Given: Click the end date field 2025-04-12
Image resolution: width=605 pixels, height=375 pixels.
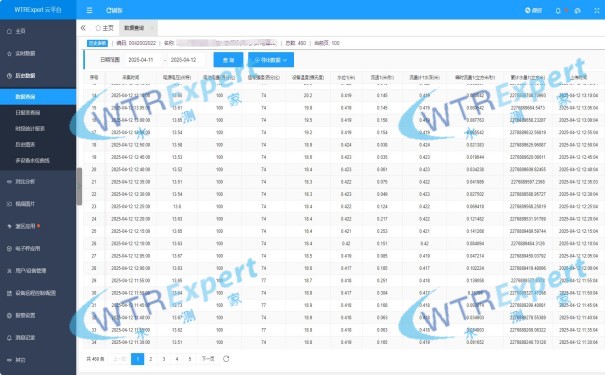Looking at the screenshot, I should point(184,60).
